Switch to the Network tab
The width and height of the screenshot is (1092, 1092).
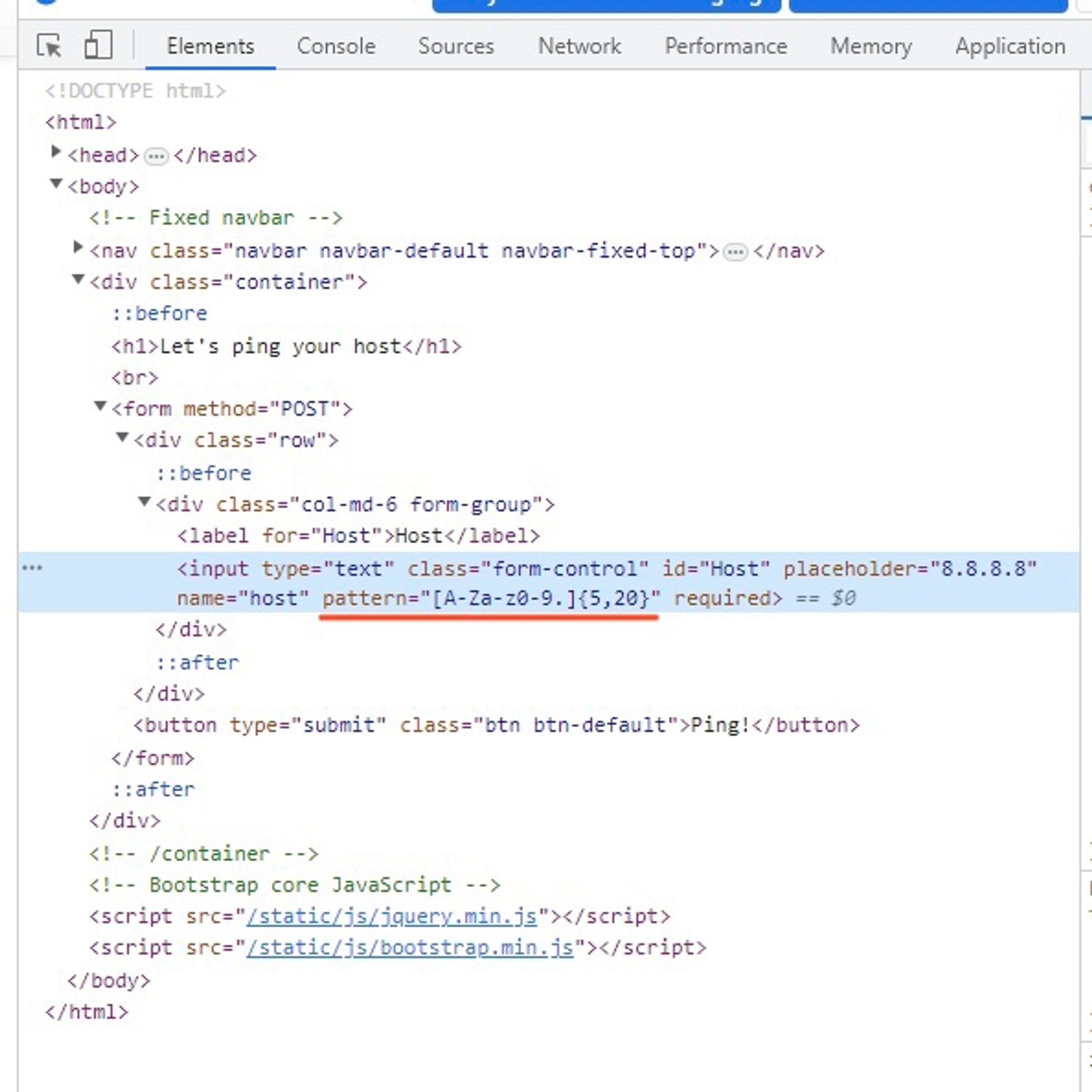click(x=580, y=46)
